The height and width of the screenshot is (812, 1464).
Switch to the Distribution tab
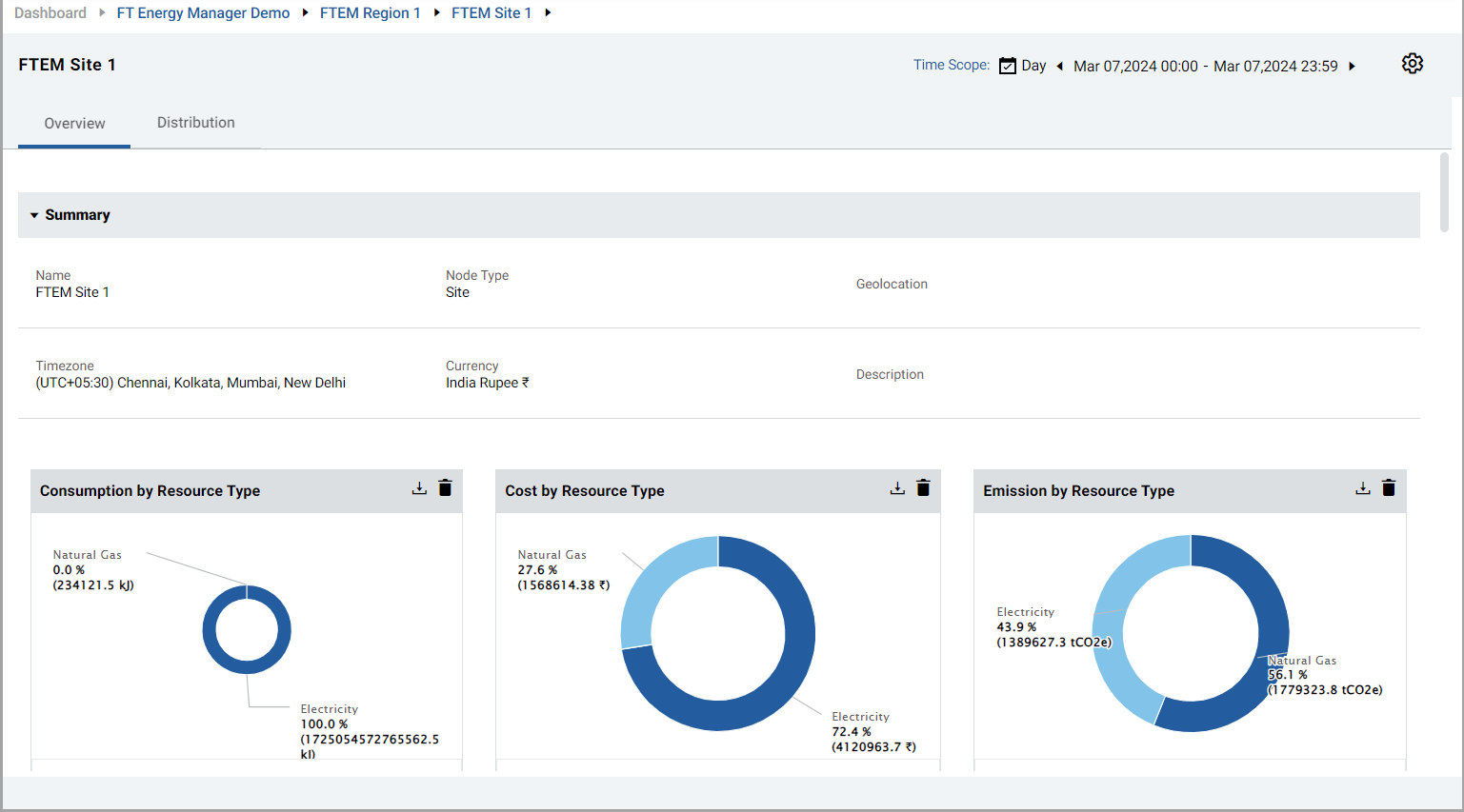pyautogui.click(x=195, y=122)
